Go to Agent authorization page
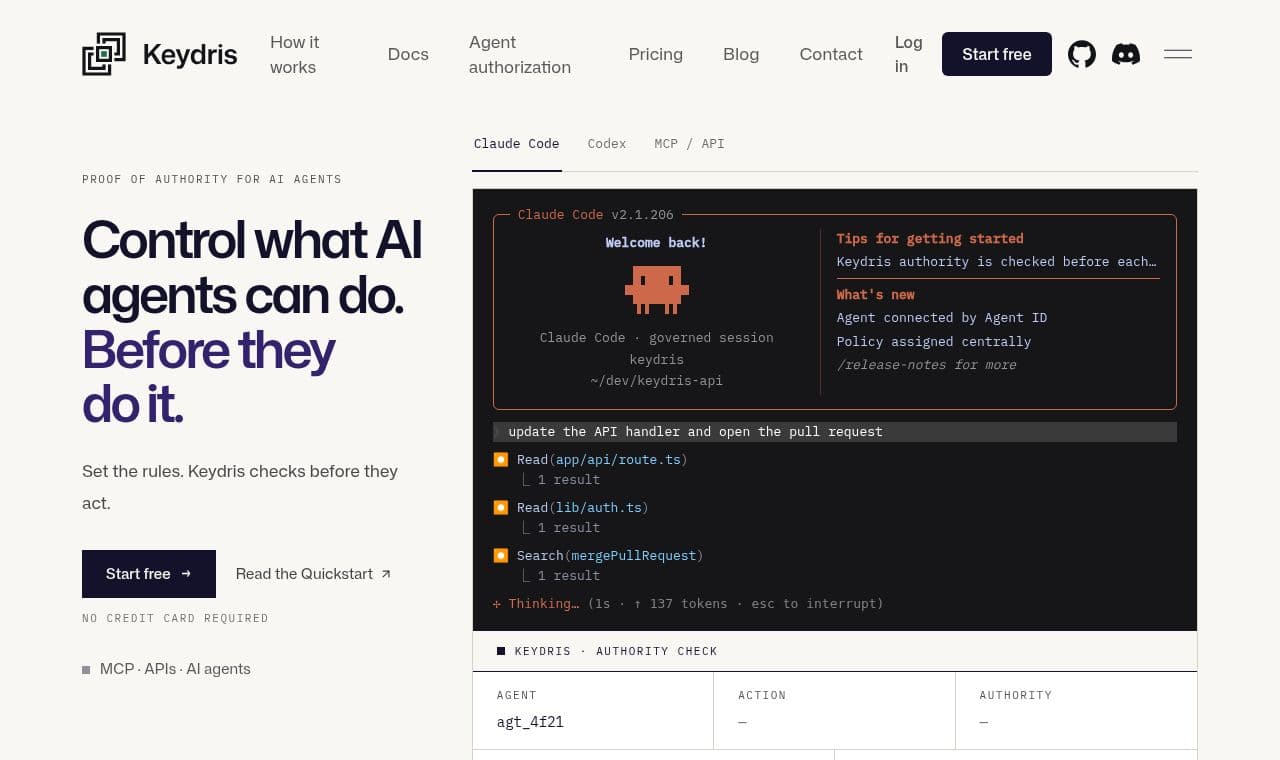 [x=520, y=54]
